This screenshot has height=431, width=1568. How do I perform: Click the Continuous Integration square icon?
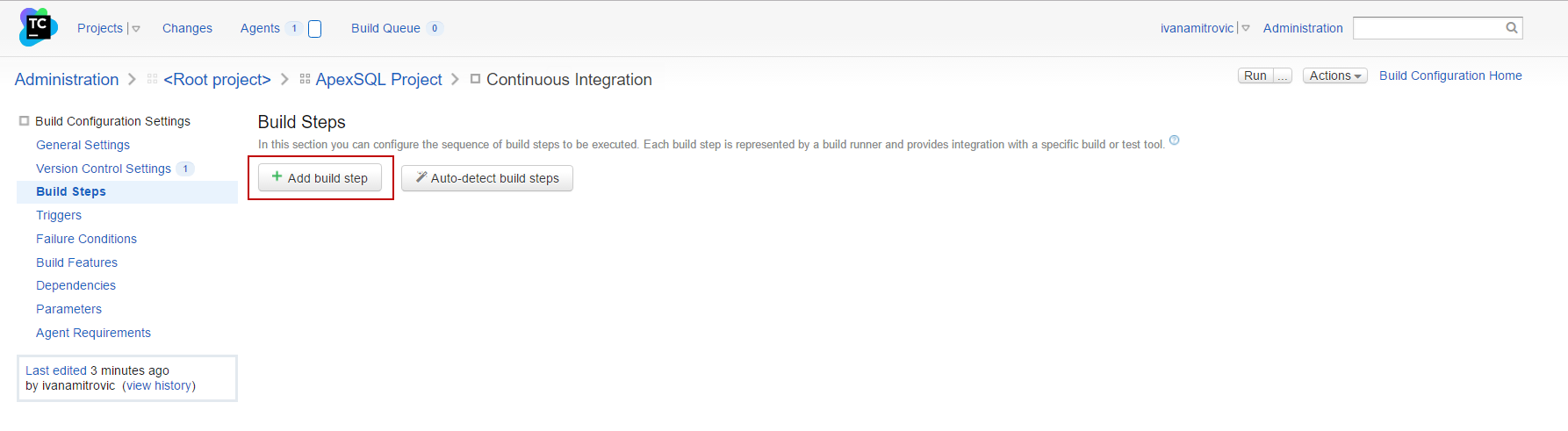[x=475, y=79]
